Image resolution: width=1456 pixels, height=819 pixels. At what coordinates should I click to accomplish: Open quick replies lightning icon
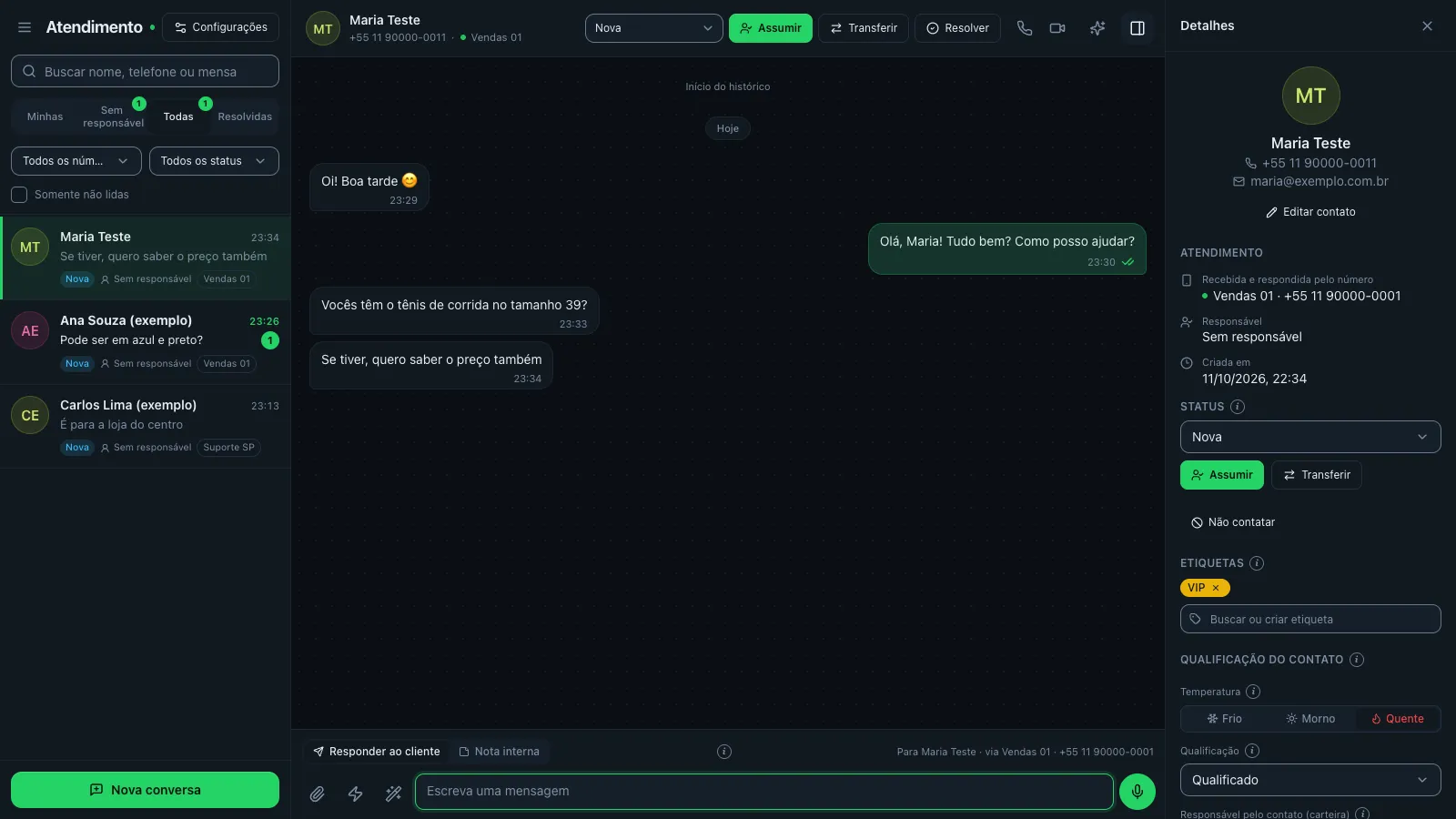pos(356,794)
